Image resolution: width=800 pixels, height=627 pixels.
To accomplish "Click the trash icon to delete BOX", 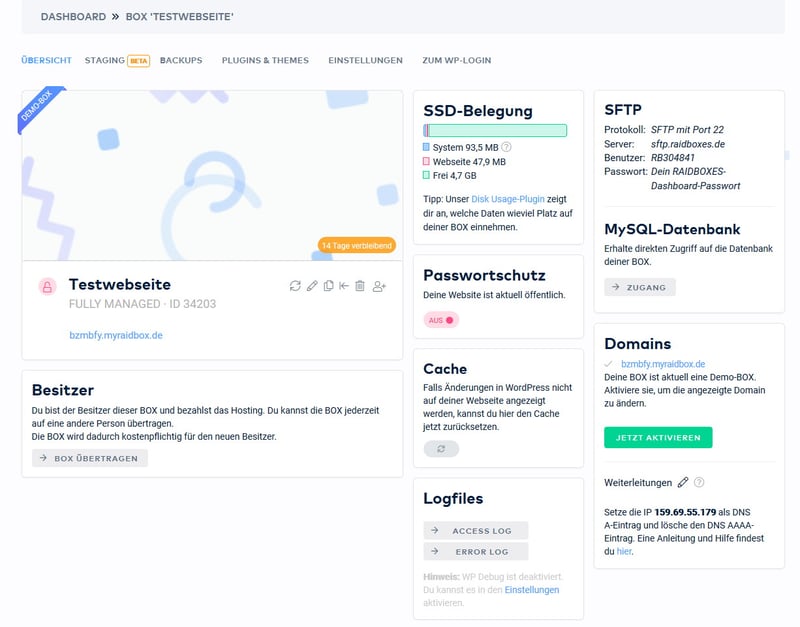I will tap(360, 286).
